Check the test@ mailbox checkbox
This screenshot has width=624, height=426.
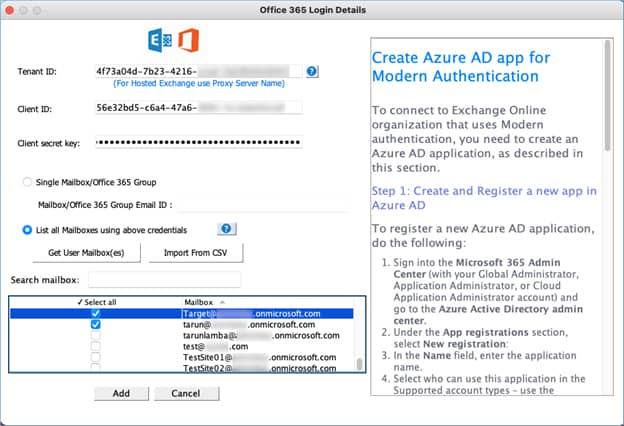[x=96, y=346]
